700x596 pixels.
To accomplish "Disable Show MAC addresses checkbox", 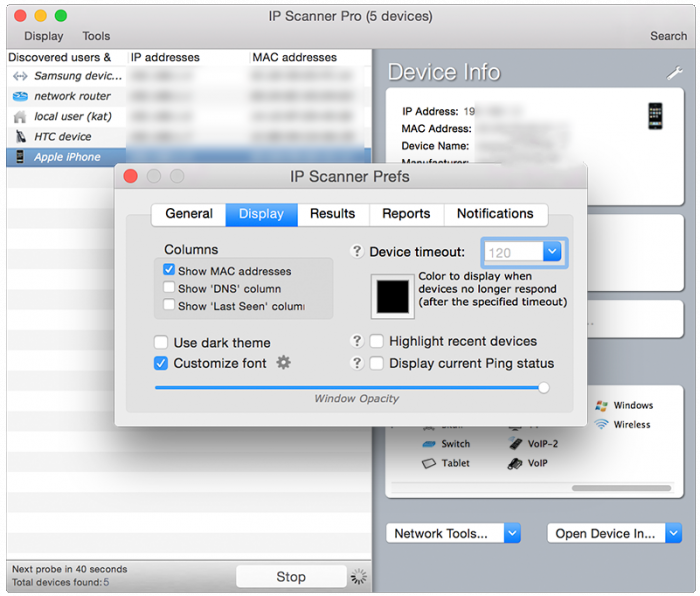I will 169,271.
